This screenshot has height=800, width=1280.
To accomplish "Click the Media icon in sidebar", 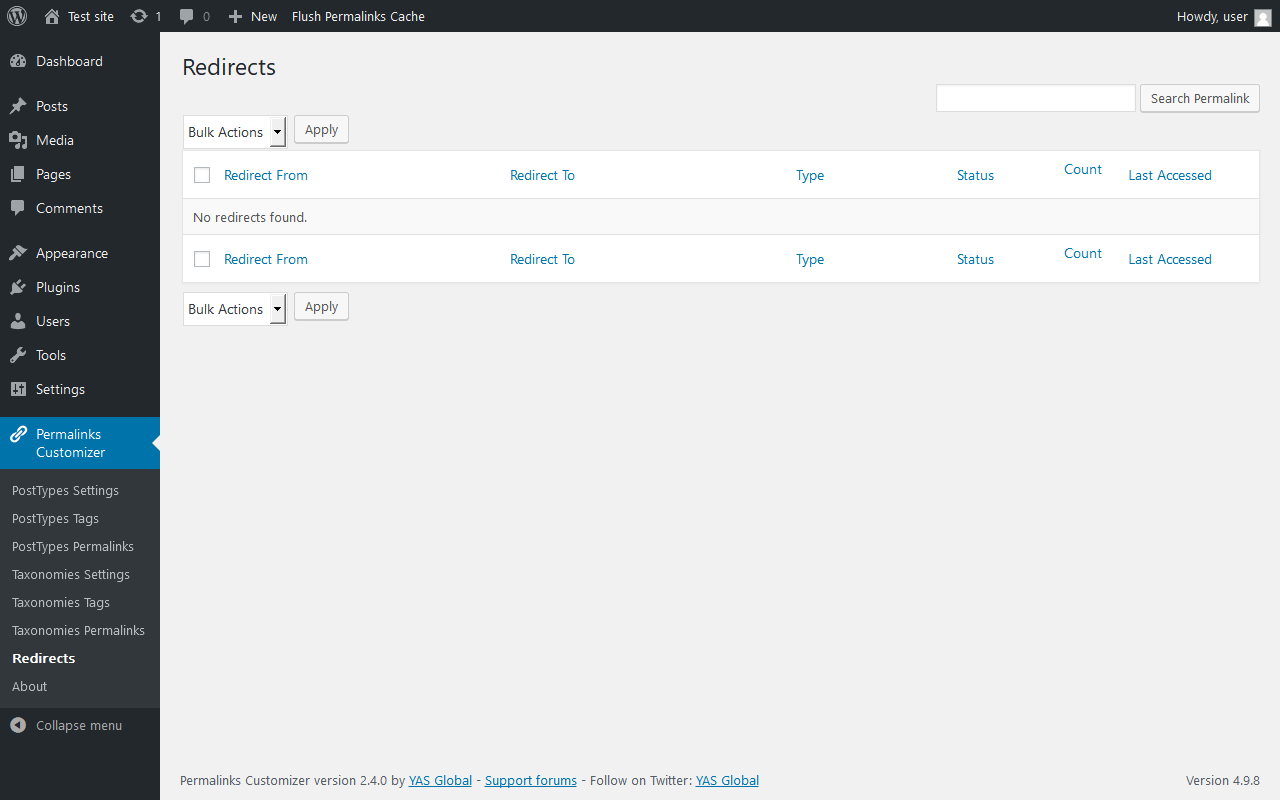I will click(18, 140).
